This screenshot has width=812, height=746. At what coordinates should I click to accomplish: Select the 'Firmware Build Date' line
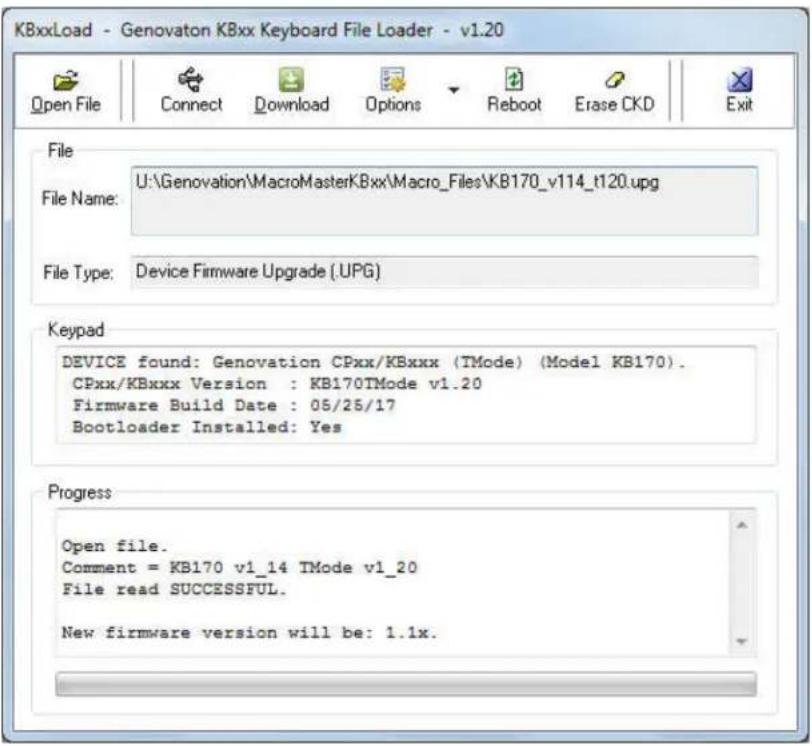pos(234,405)
